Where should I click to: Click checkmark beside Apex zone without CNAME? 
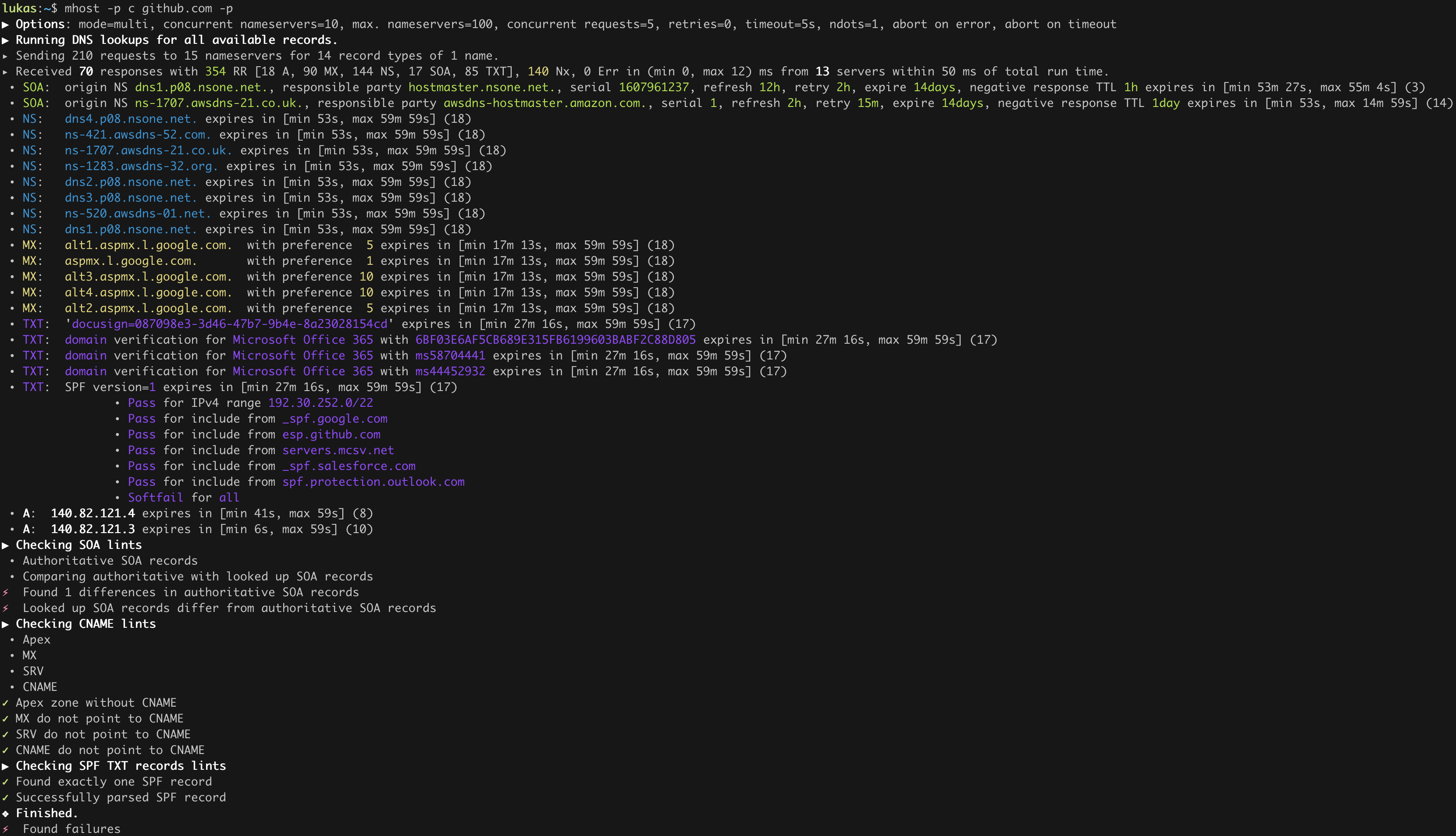pos(5,703)
